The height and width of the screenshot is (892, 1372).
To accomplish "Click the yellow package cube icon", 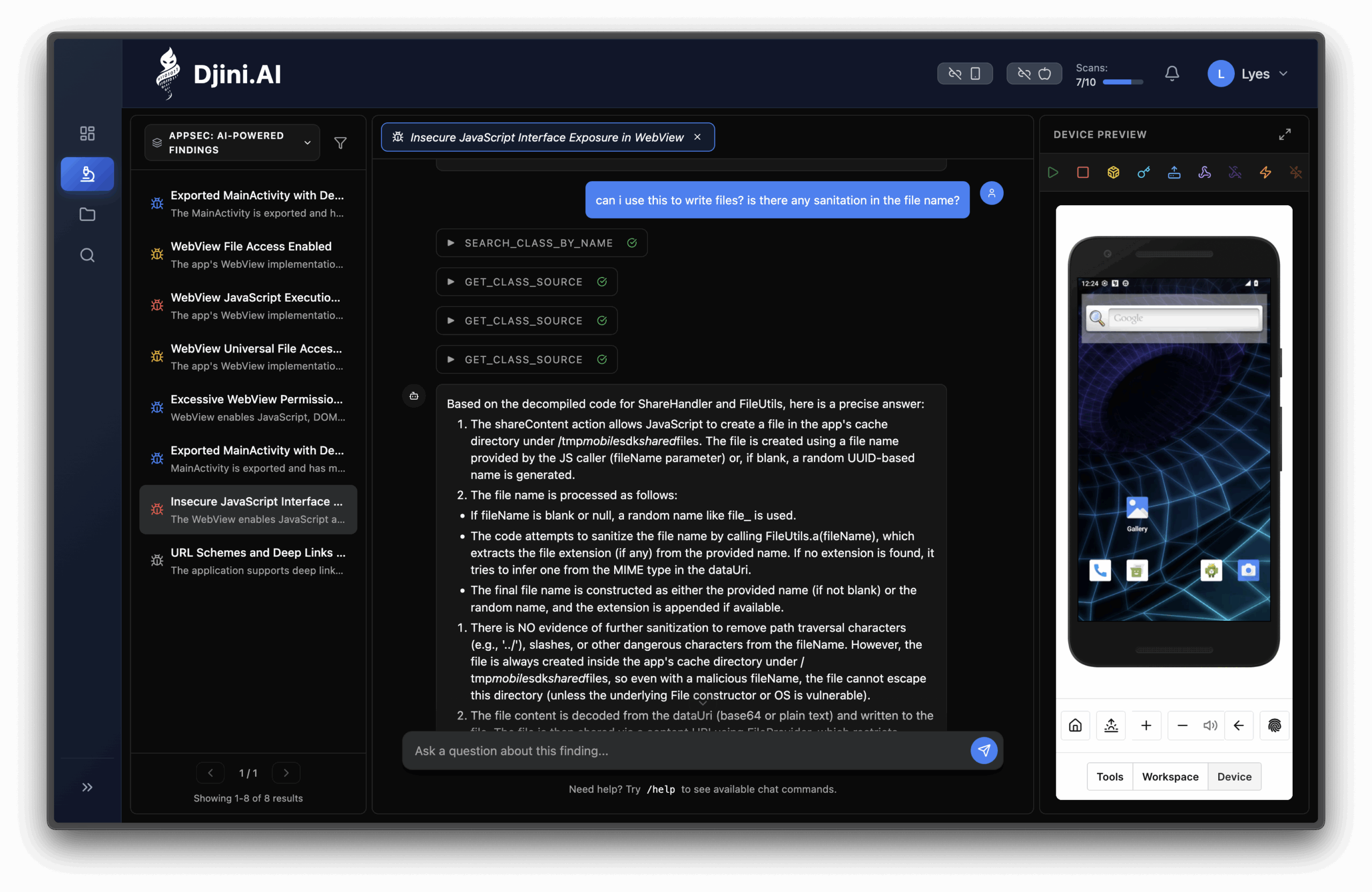I will 1113,173.
